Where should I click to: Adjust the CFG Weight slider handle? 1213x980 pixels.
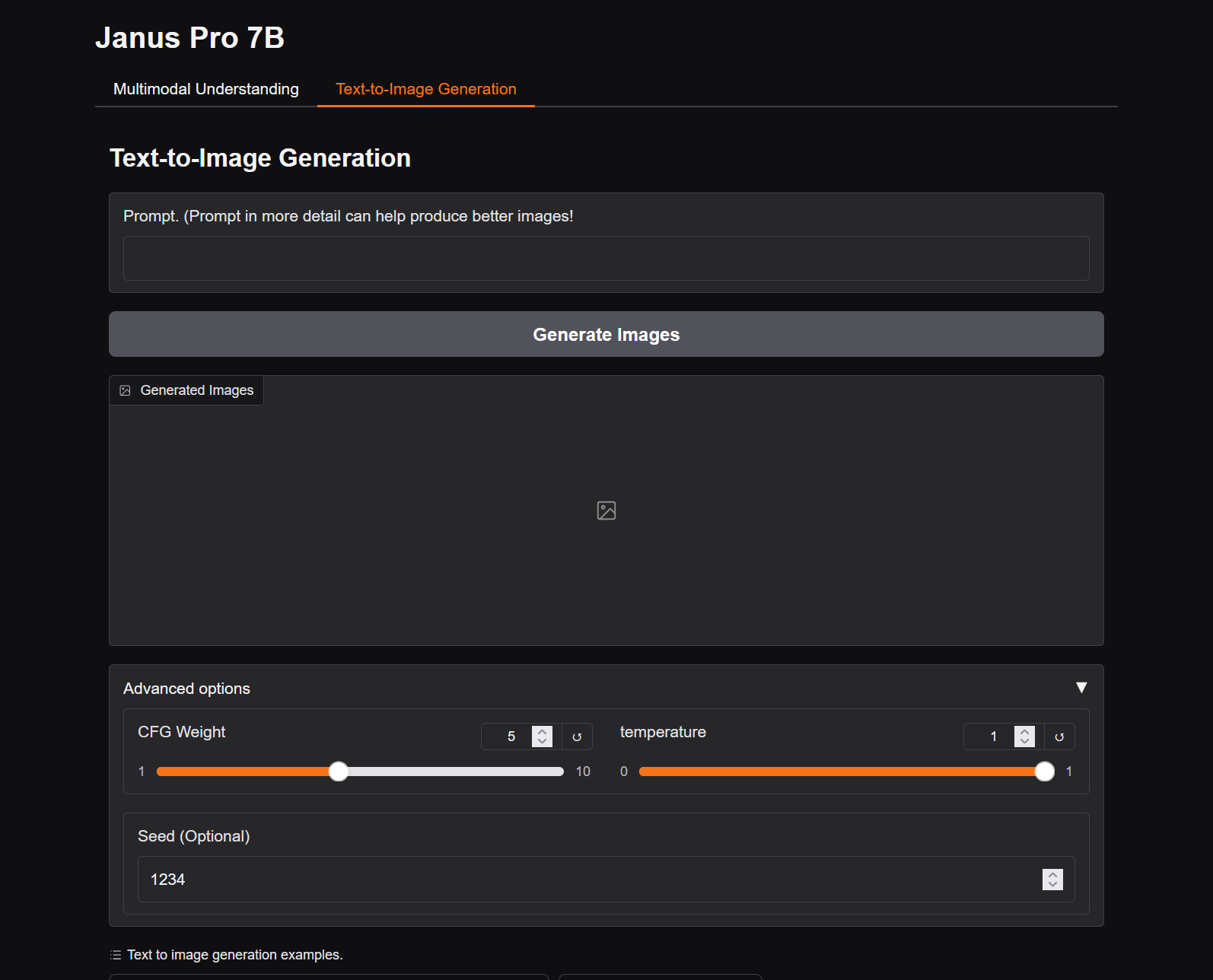[x=339, y=772]
